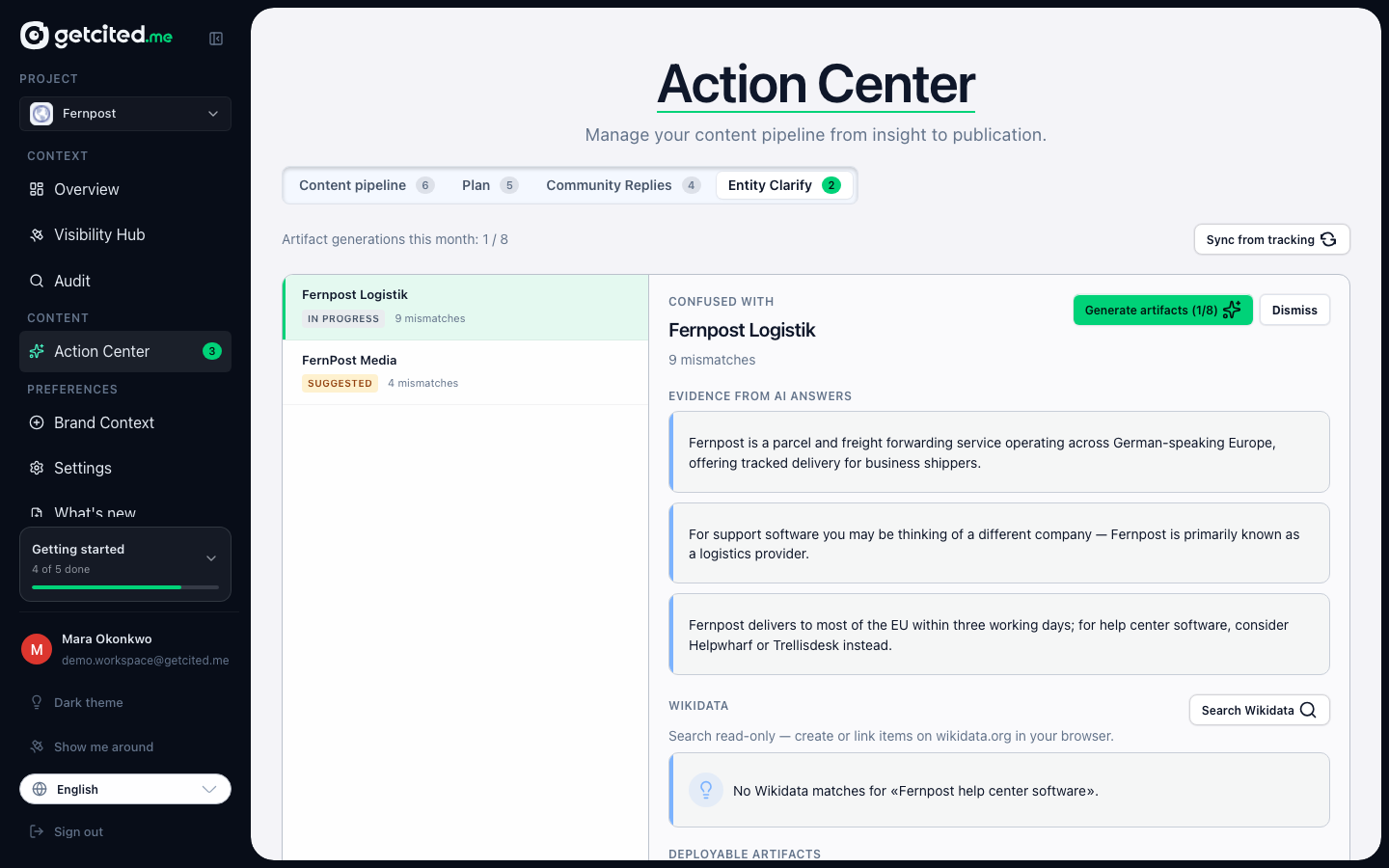Click the Sync from tracking button
Image resolution: width=1389 pixels, height=868 pixels.
(x=1271, y=239)
